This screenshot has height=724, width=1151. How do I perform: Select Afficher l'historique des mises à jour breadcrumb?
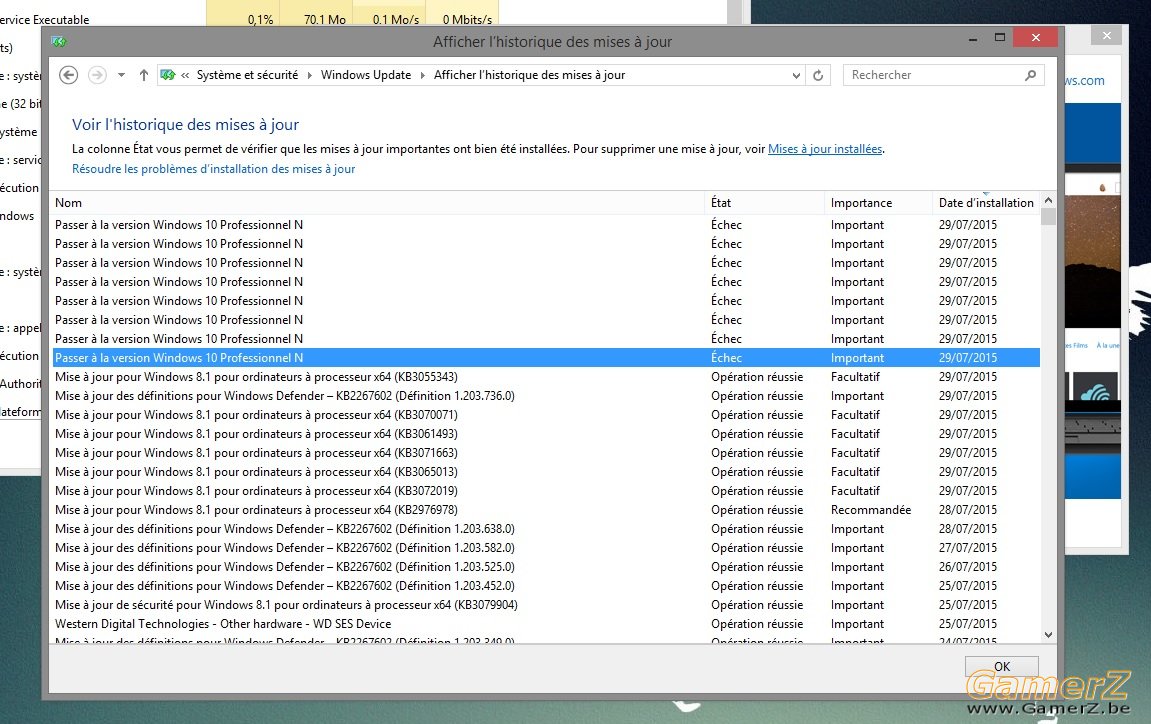(529, 75)
